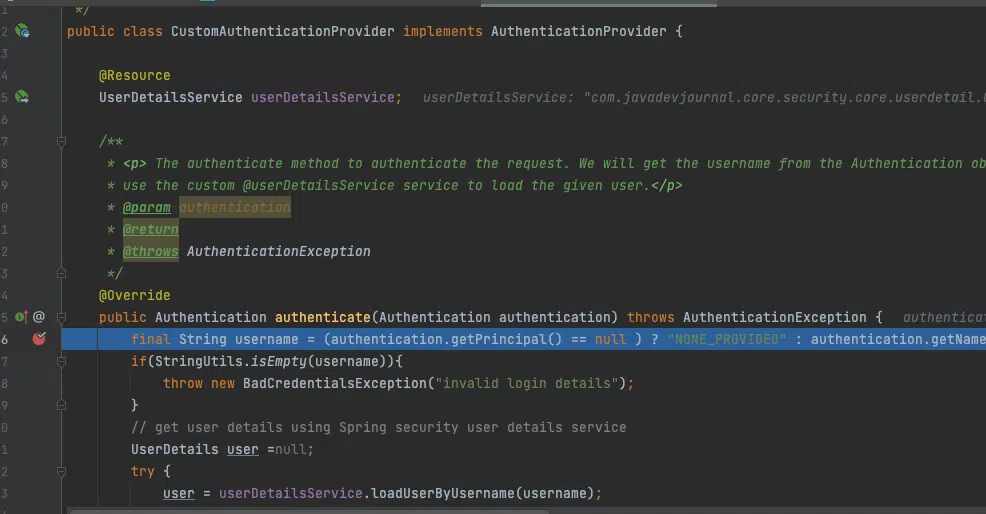The image size is (986, 514).
Task: Click the isEmpty method call
Action: coord(279,362)
